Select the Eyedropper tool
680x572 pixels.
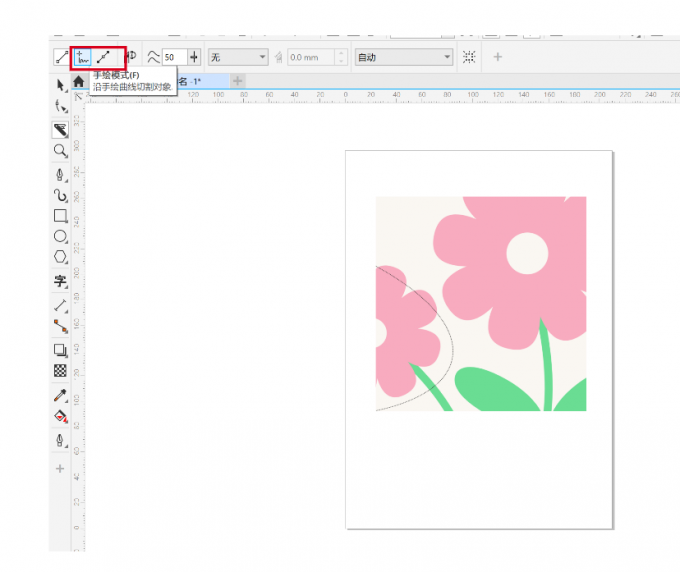[61, 396]
